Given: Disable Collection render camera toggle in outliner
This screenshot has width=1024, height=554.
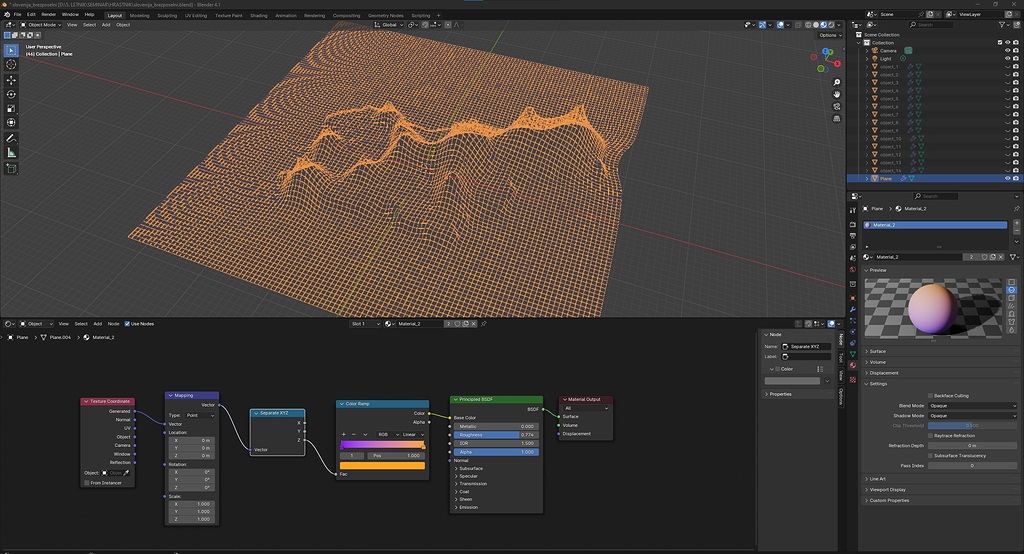Looking at the screenshot, I should click(x=1016, y=42).
